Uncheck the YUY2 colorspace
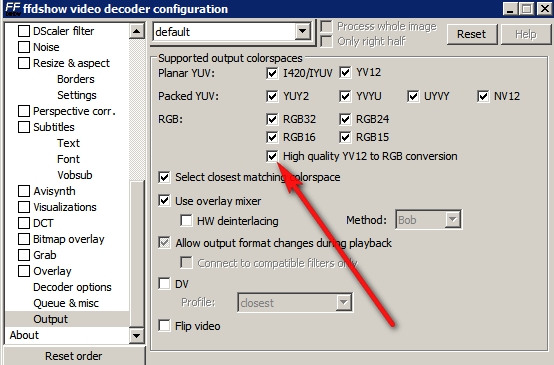554x365 pixels. click(x=272, y=96)
